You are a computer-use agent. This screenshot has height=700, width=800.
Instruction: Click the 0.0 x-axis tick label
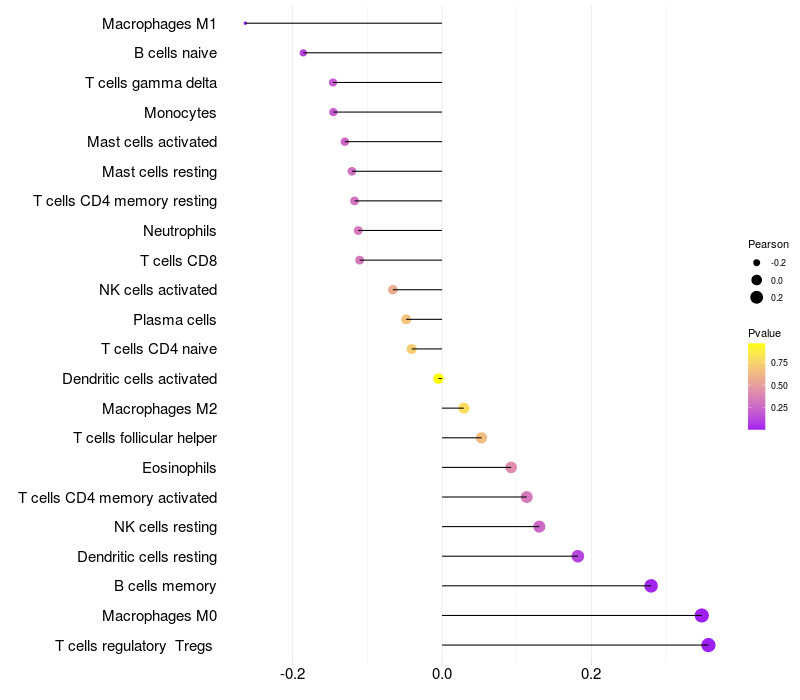pyautogui.click(x=442, y=673)
